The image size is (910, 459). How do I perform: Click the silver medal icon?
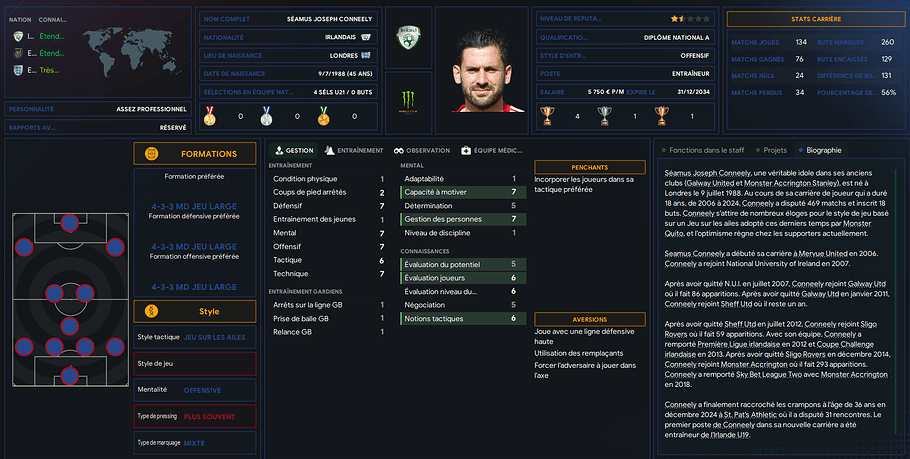tap(266, 117)
